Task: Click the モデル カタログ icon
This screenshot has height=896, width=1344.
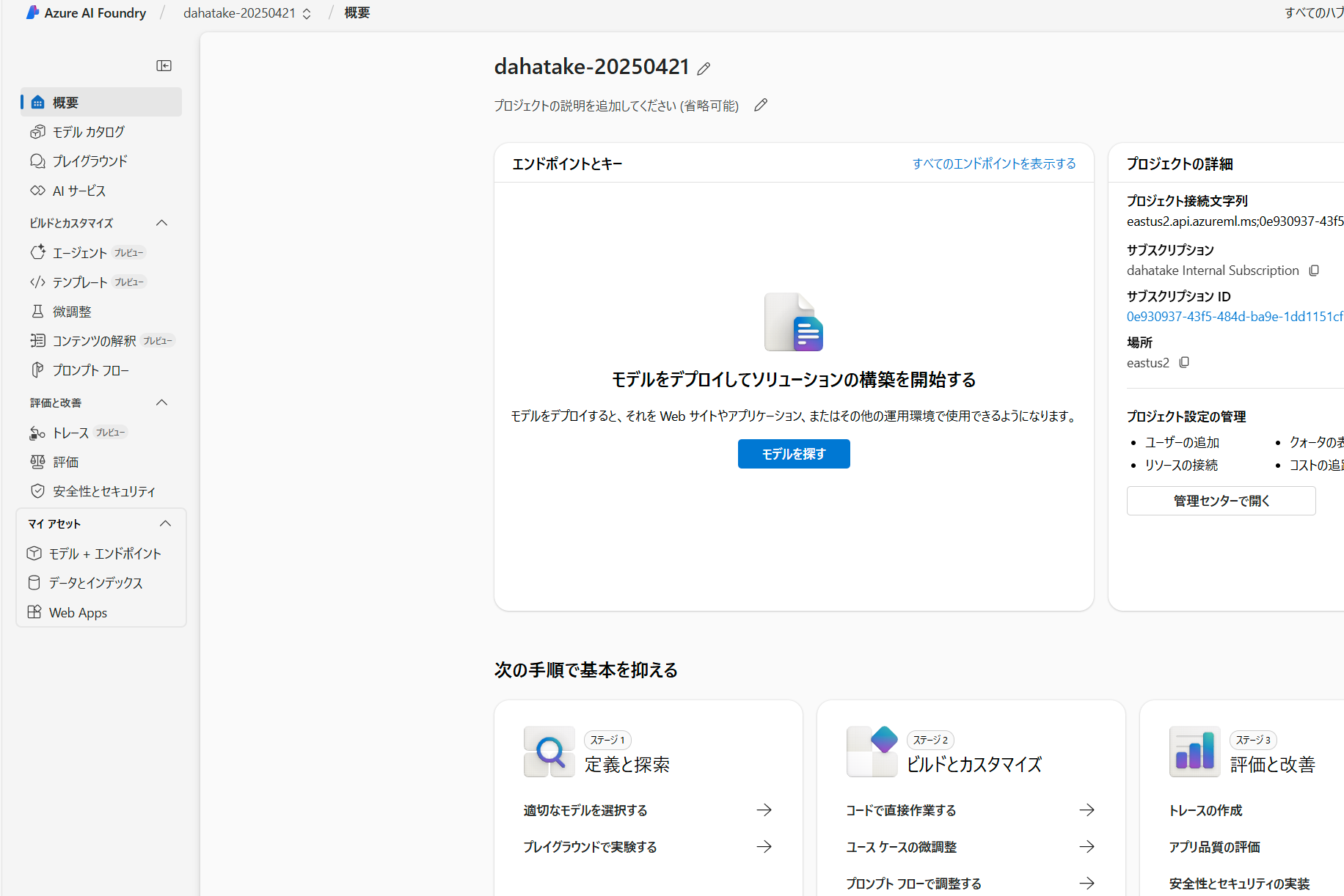Action: pos(38,132)
